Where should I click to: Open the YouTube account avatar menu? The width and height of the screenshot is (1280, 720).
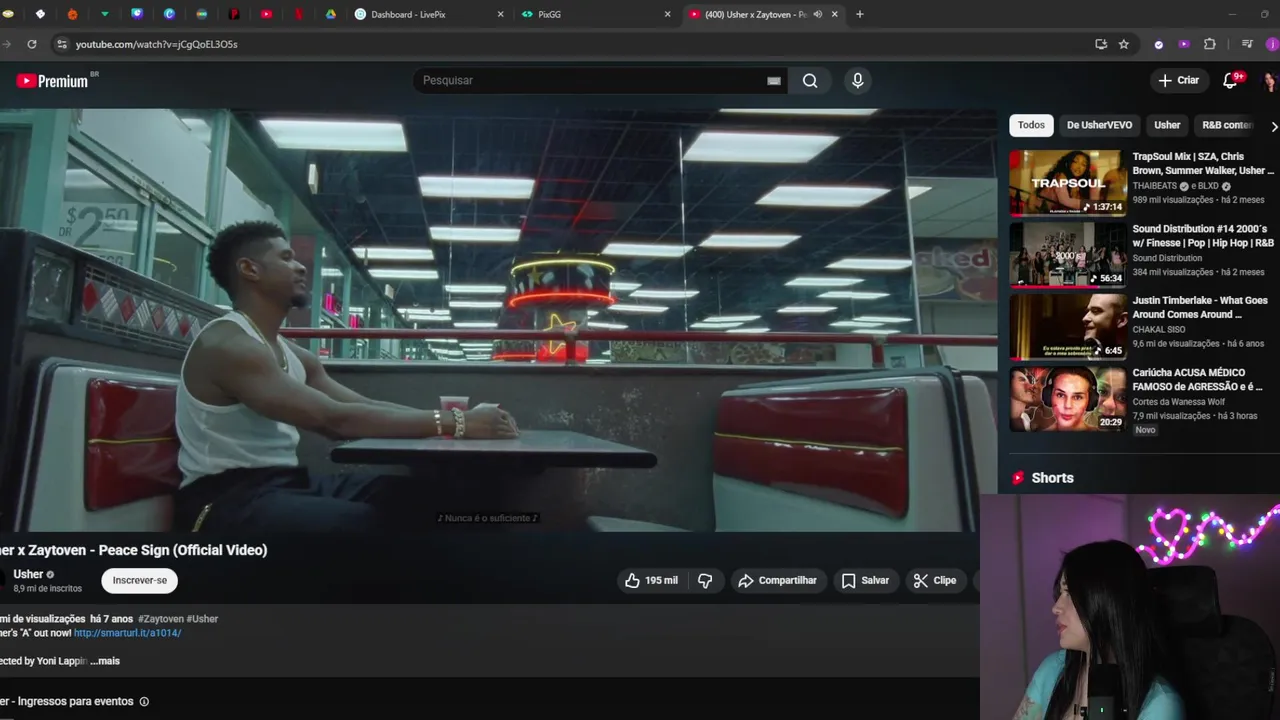click(x=1270, y=81)
